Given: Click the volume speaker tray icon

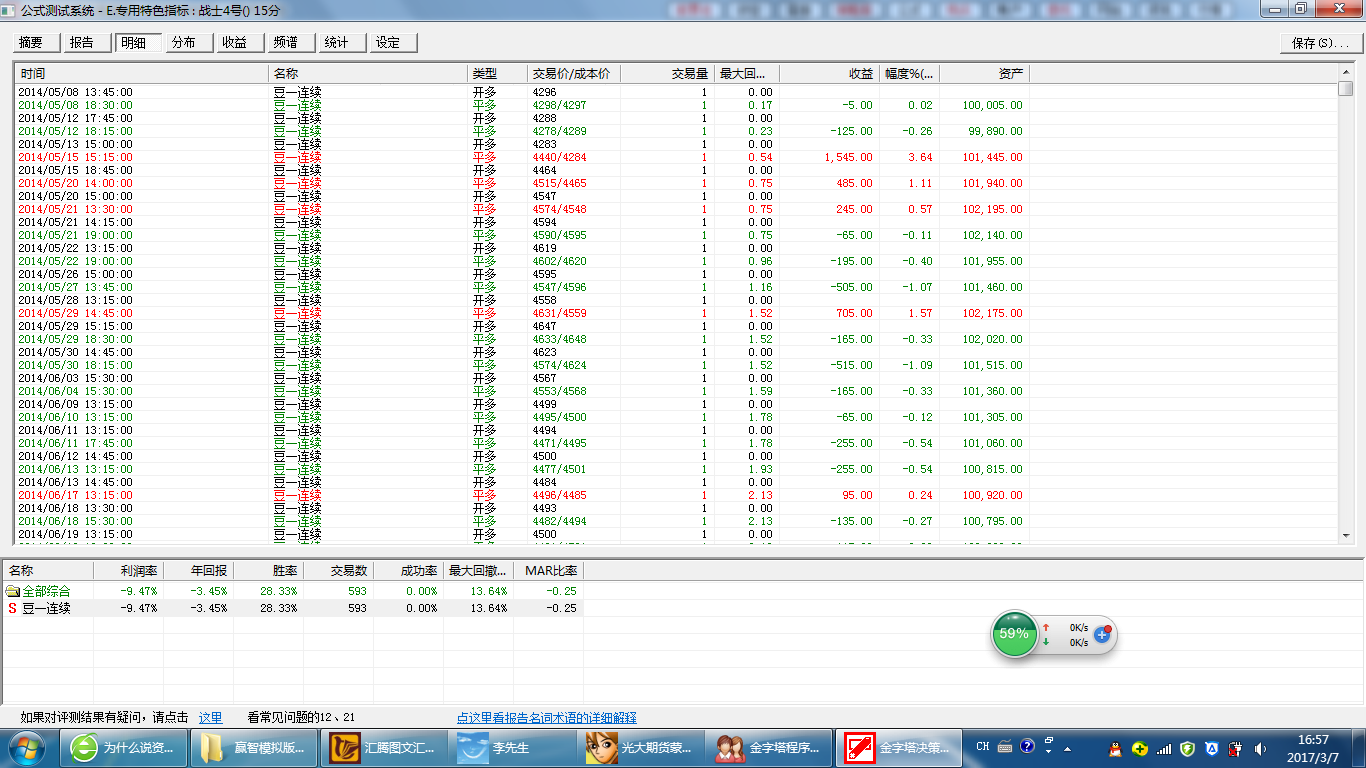Looking at the screenshot, I should [1261, 748].
